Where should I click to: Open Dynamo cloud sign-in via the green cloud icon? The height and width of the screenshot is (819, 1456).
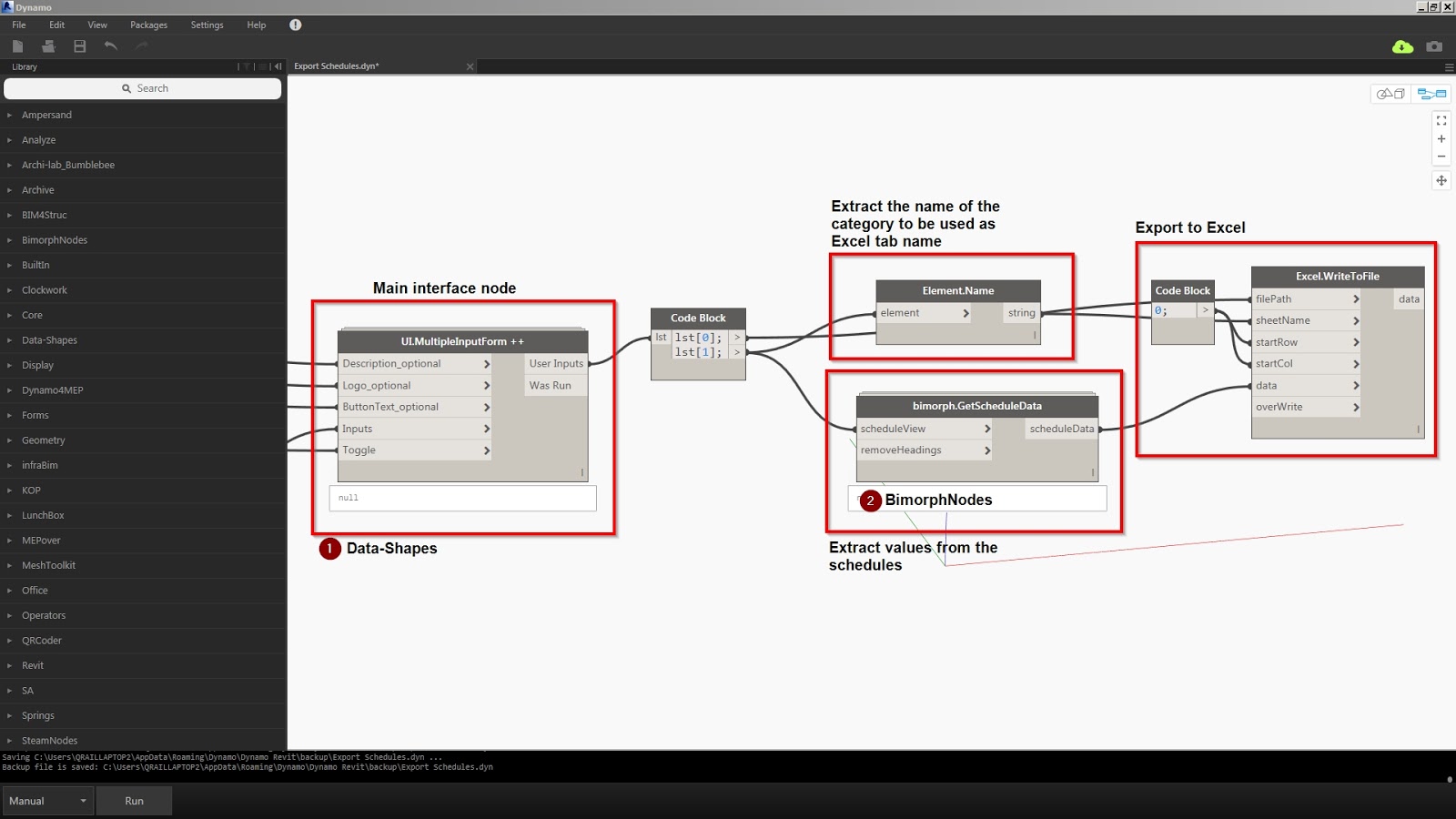[1401, 45]
